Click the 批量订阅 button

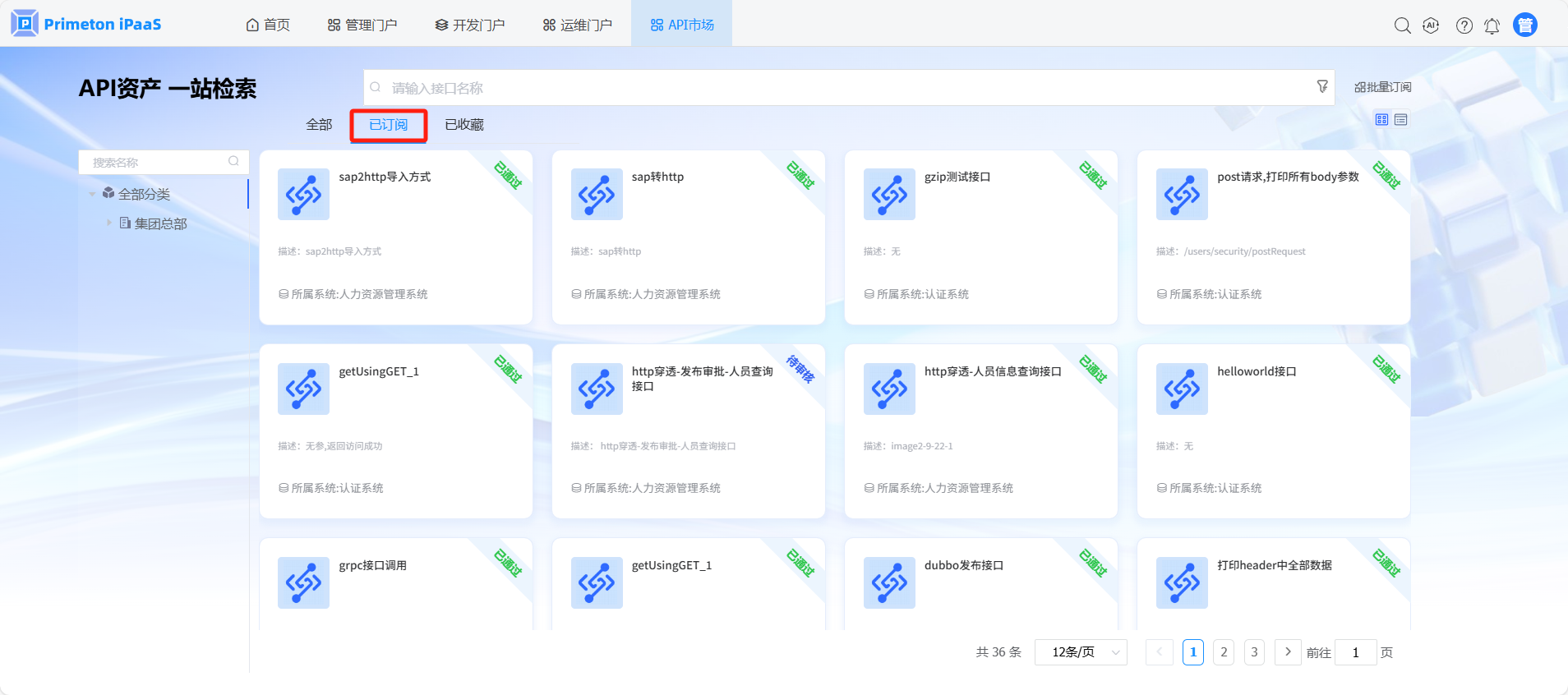pyautogui.click(x=1382, y=87)
